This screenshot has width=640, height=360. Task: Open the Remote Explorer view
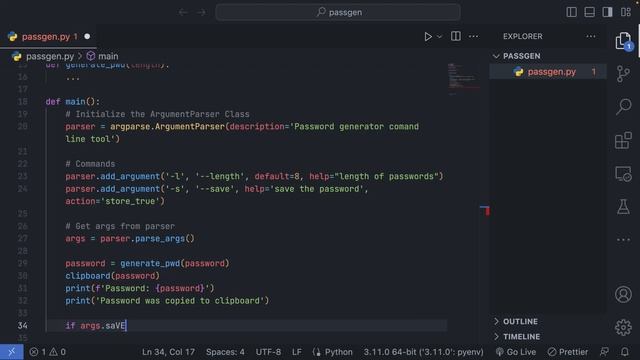click(x=623, y=174)
